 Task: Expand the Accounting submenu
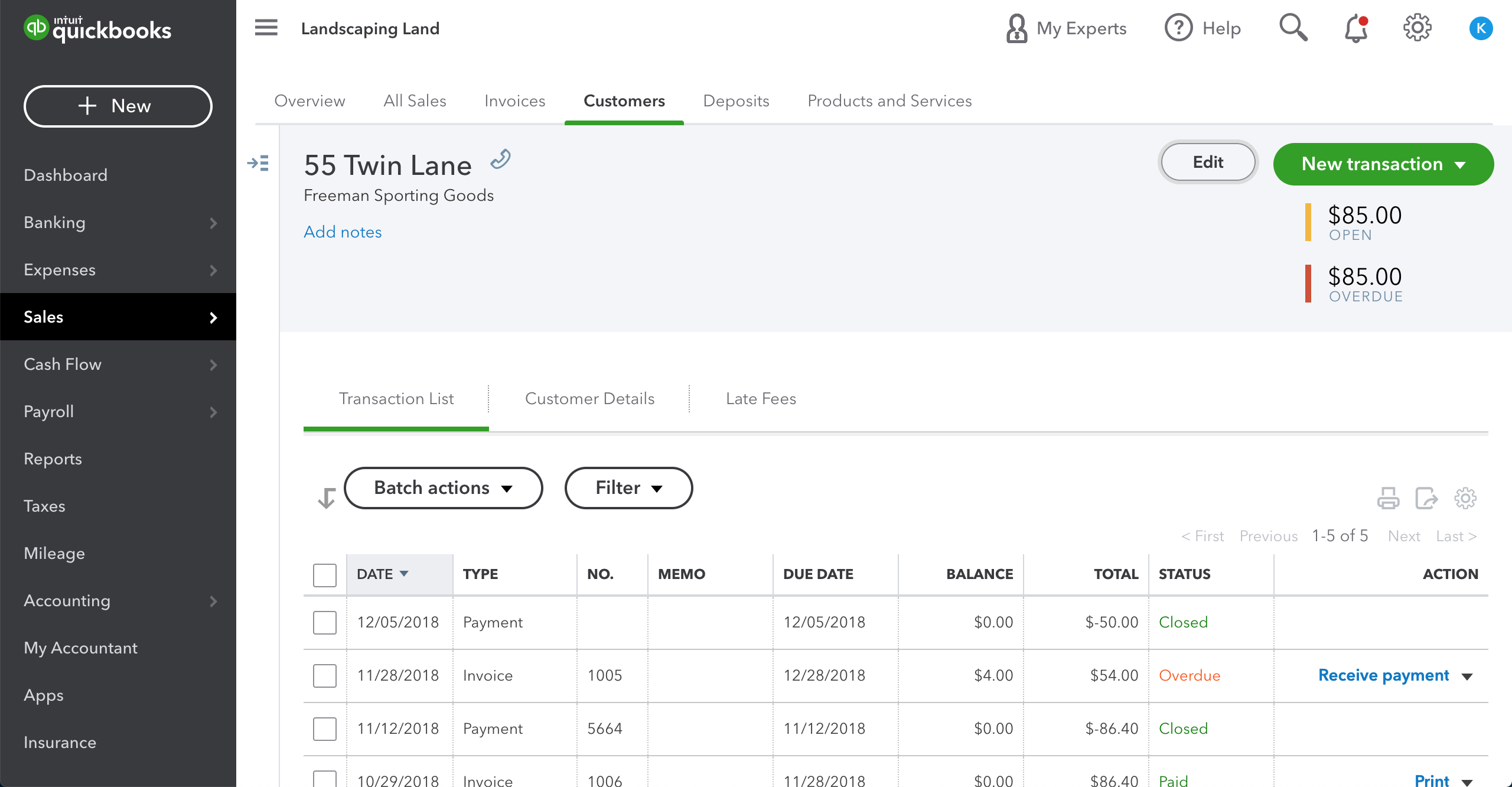213,601
